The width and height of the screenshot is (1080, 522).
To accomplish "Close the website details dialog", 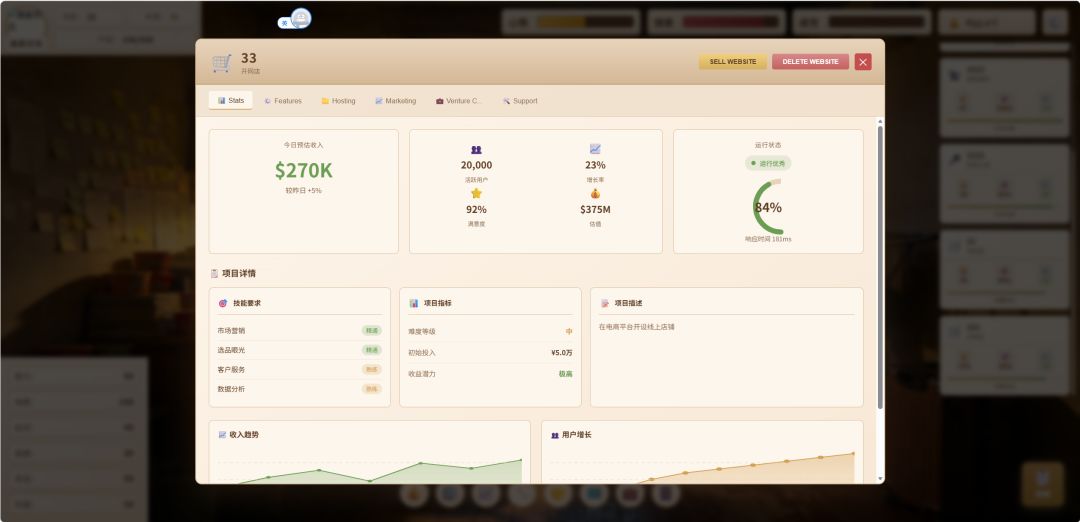I will 863,62.
